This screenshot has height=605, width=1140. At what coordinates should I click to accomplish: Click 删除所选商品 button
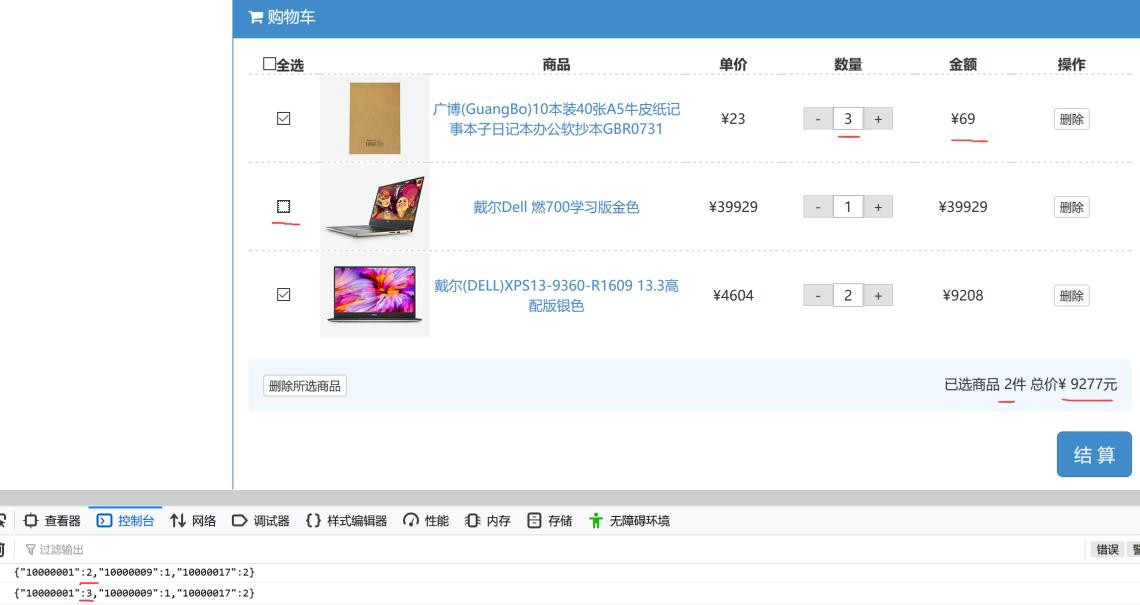pos(305,385)
